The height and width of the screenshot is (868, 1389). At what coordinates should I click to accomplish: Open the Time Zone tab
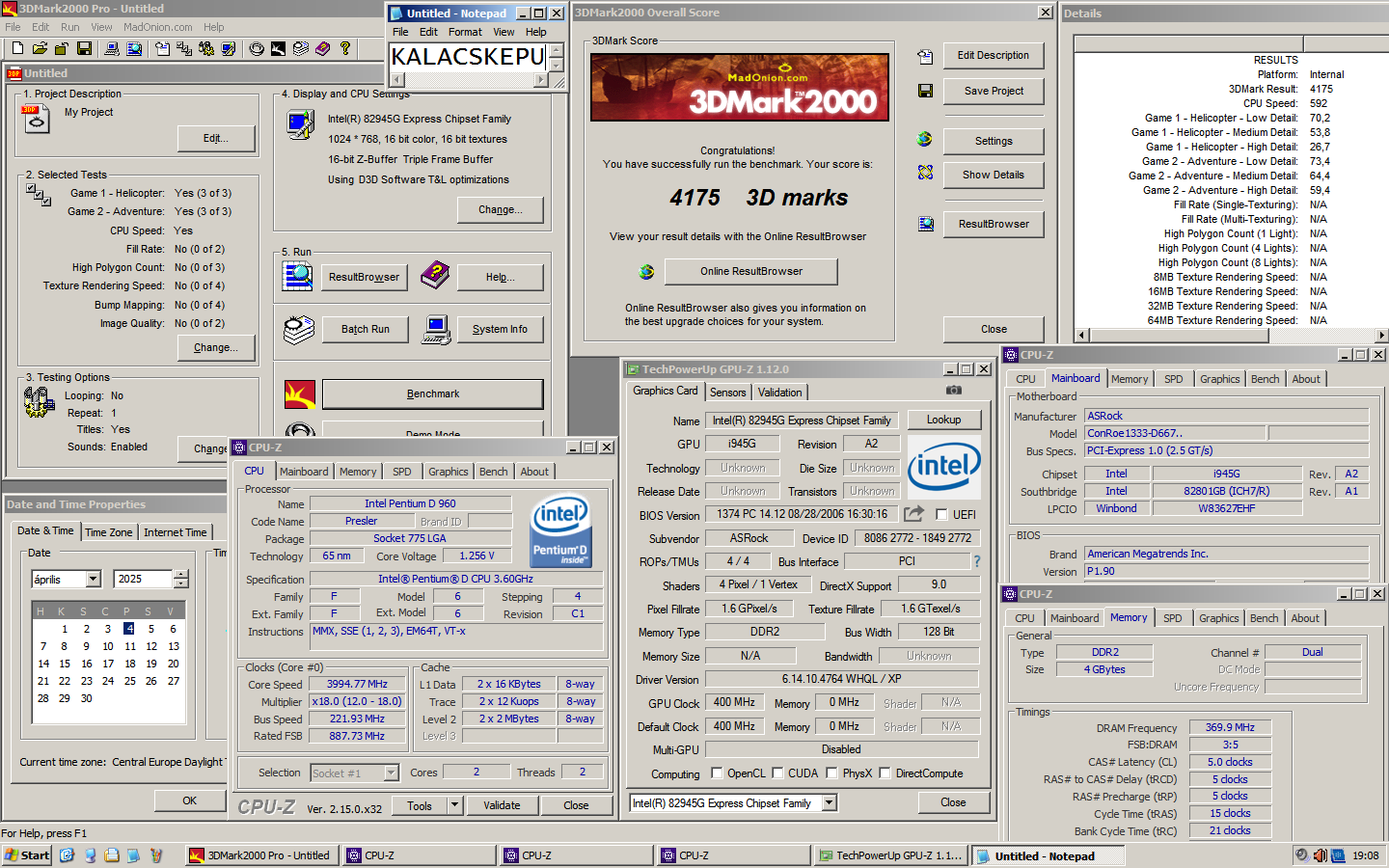[x=109, y=532]
